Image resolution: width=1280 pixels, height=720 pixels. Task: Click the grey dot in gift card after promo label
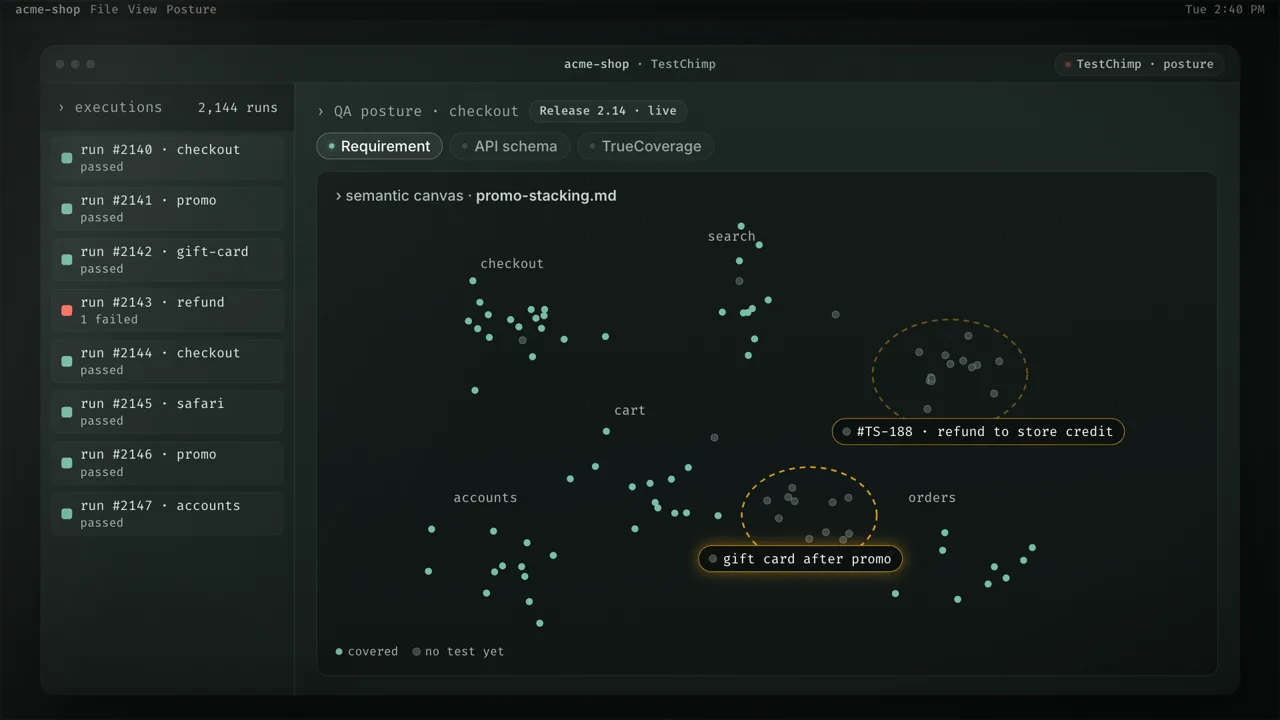(713, 559)
